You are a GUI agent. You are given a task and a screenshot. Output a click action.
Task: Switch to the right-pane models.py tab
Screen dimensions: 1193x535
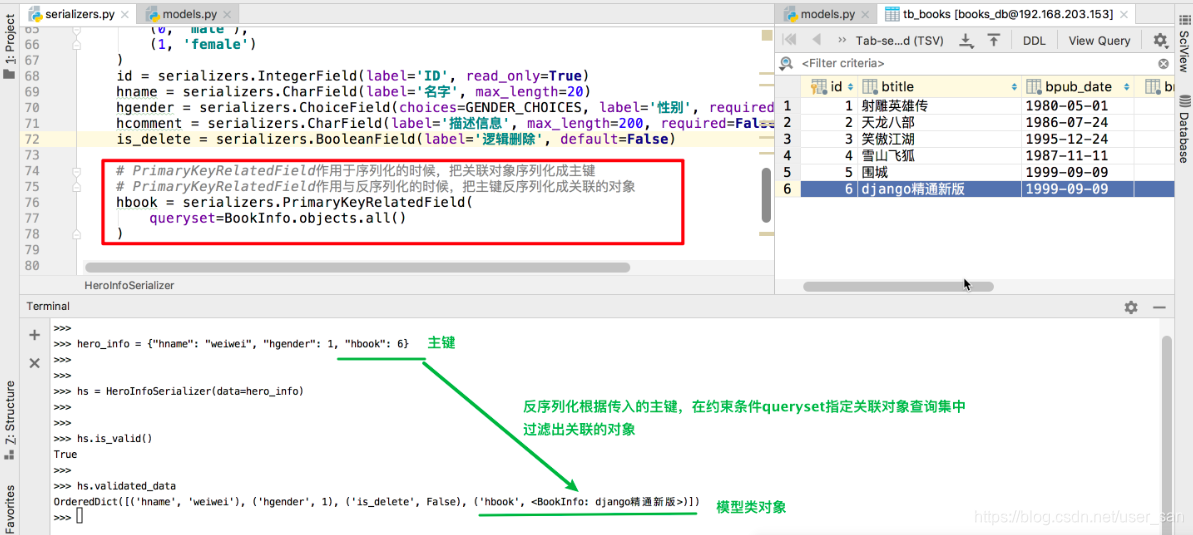pyautogui.click(x=825, y=14)
